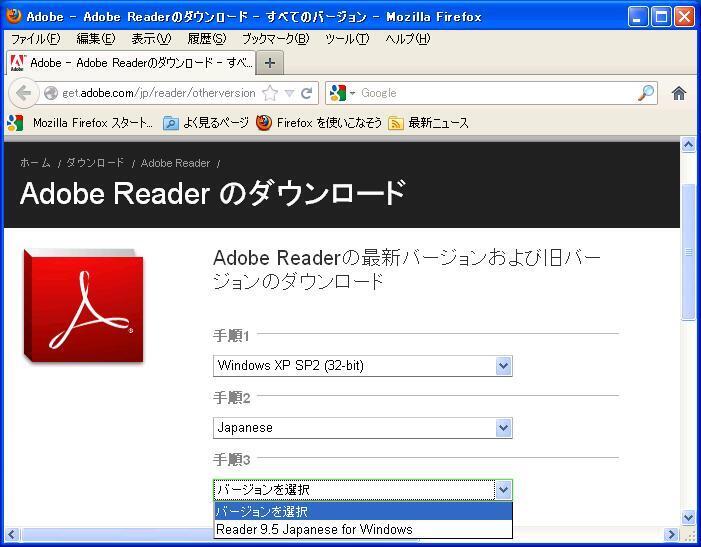Open the ブックマーク menu

pos(275,39)
